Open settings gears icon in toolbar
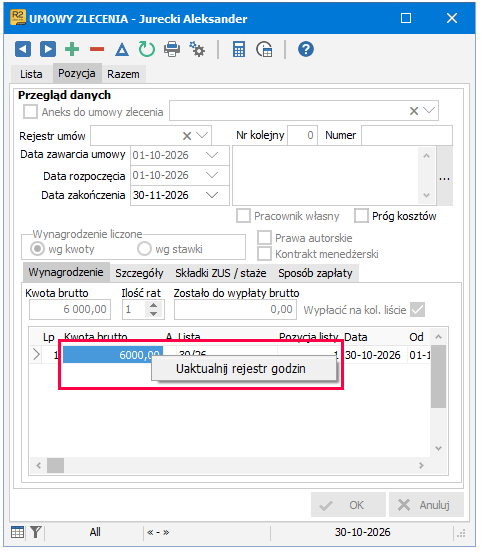The image size is (485, 557). (197, 49)
